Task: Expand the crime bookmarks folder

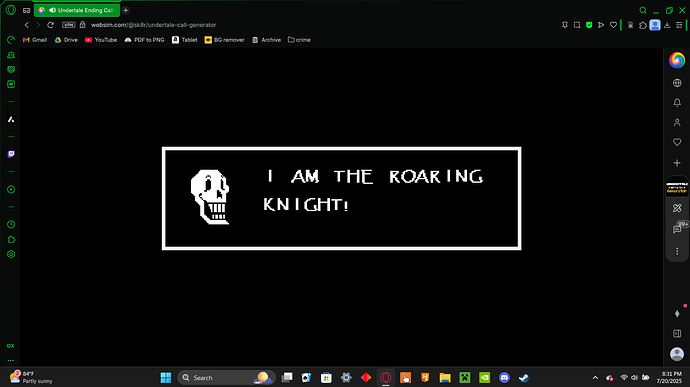Action: (x=299, y=40)
